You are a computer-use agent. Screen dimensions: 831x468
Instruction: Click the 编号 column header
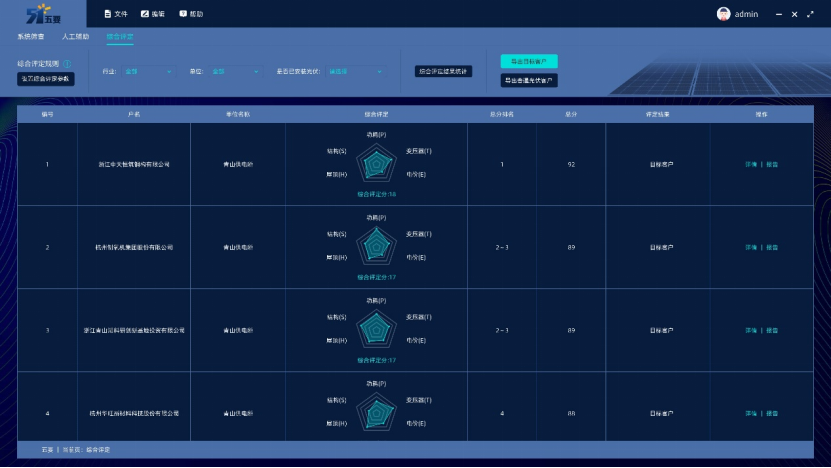(x=47, y=114)
